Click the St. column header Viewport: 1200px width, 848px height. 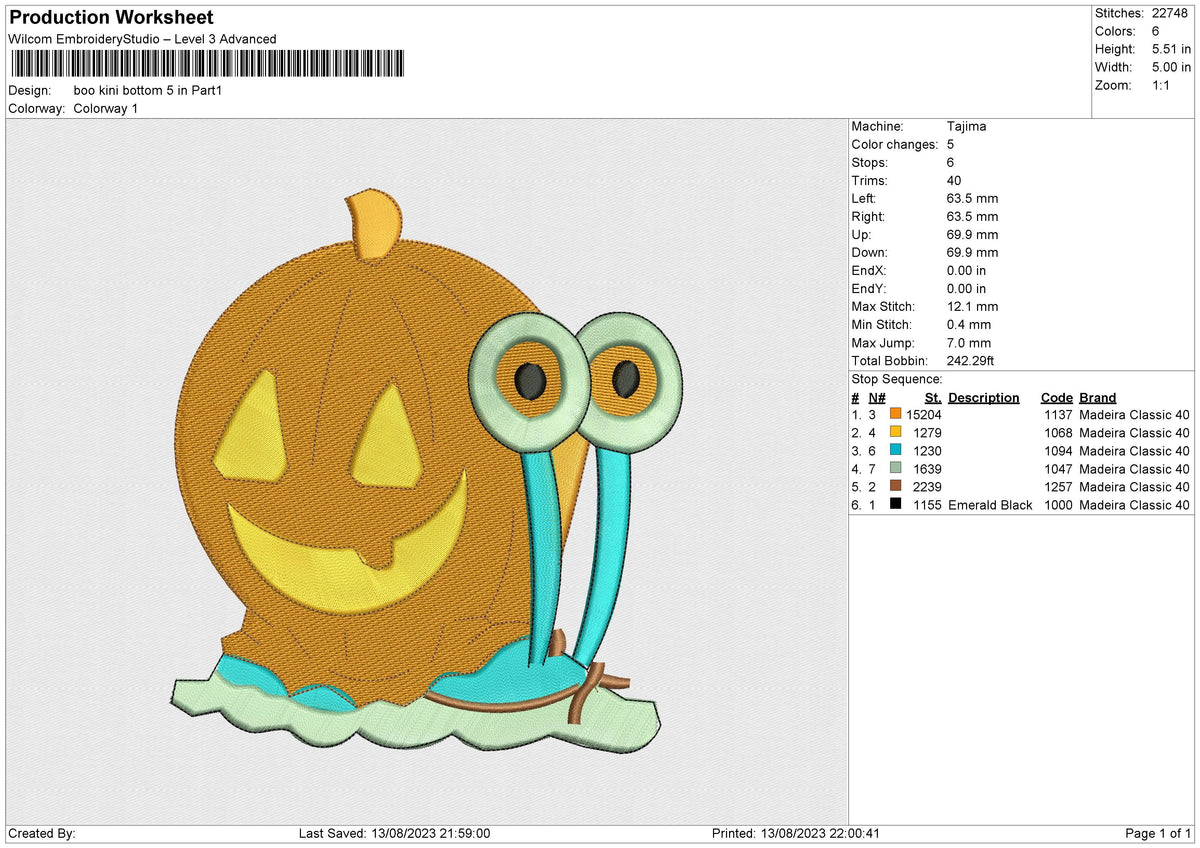click(931, 397)
